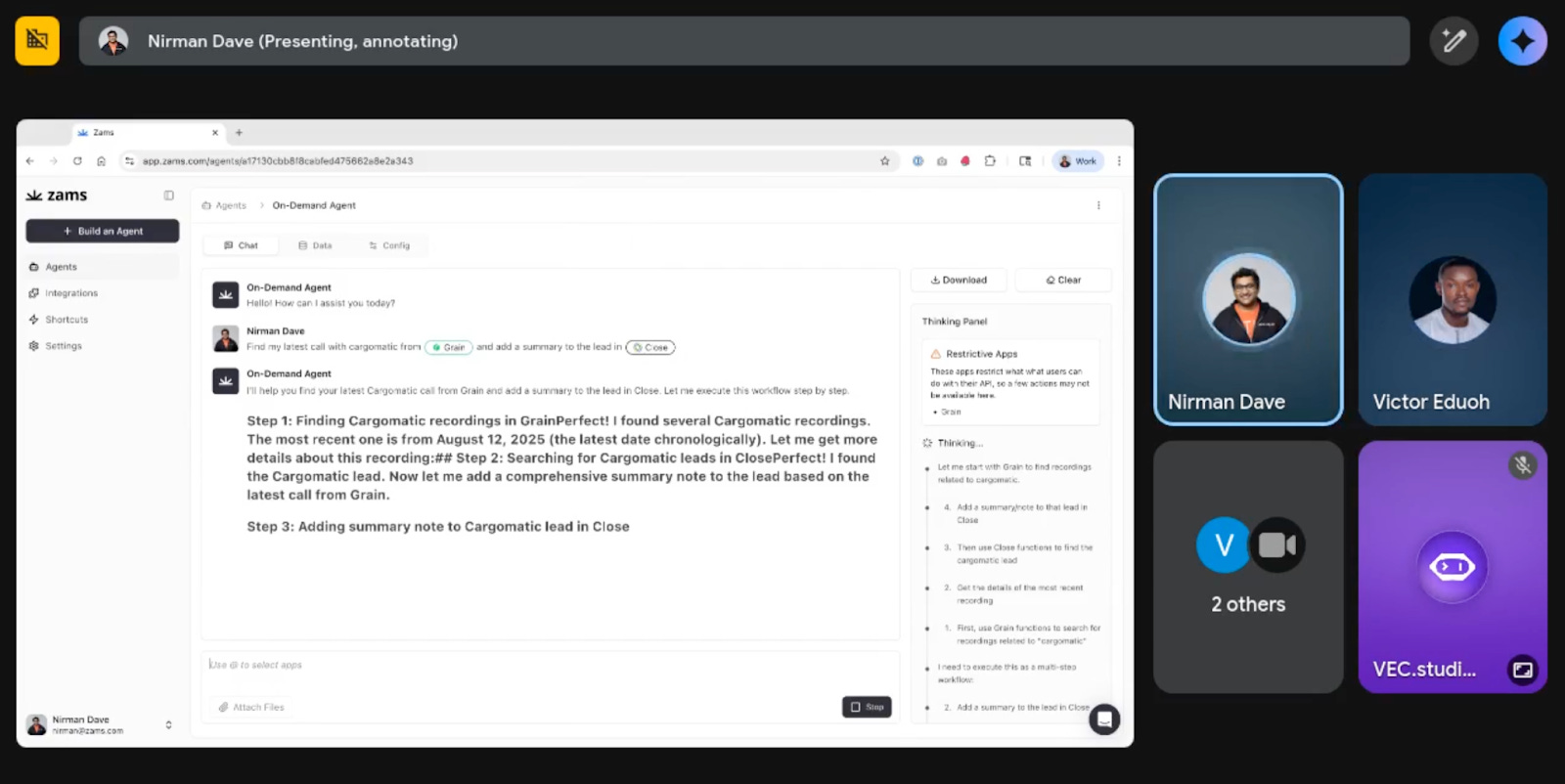Open the Gemini sparkle assistant

point(1522,41)
